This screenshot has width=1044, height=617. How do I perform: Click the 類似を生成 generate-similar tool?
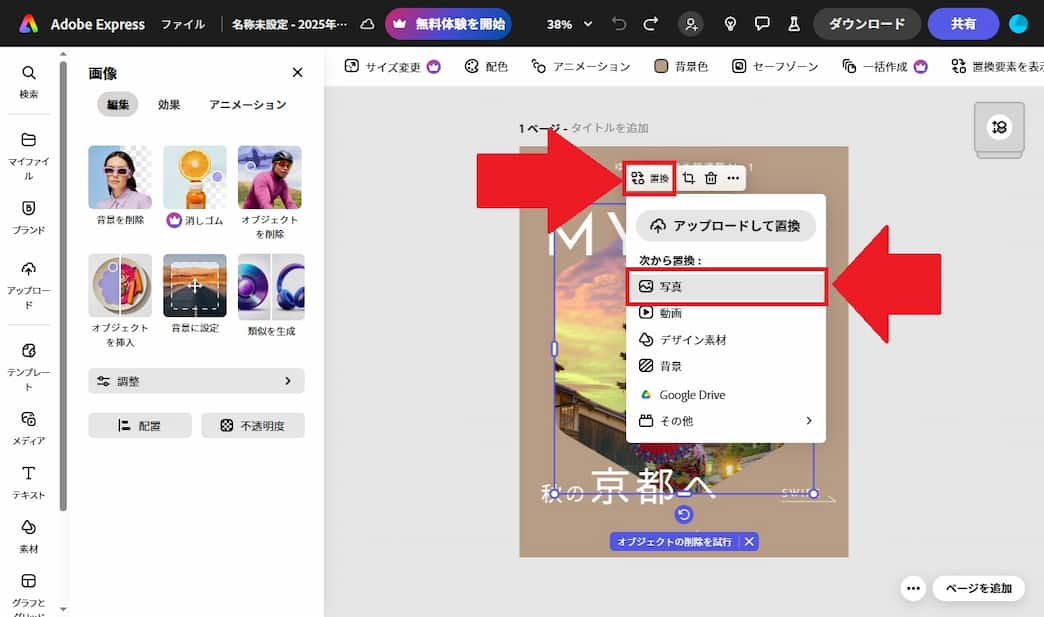(x=269, y=290)
